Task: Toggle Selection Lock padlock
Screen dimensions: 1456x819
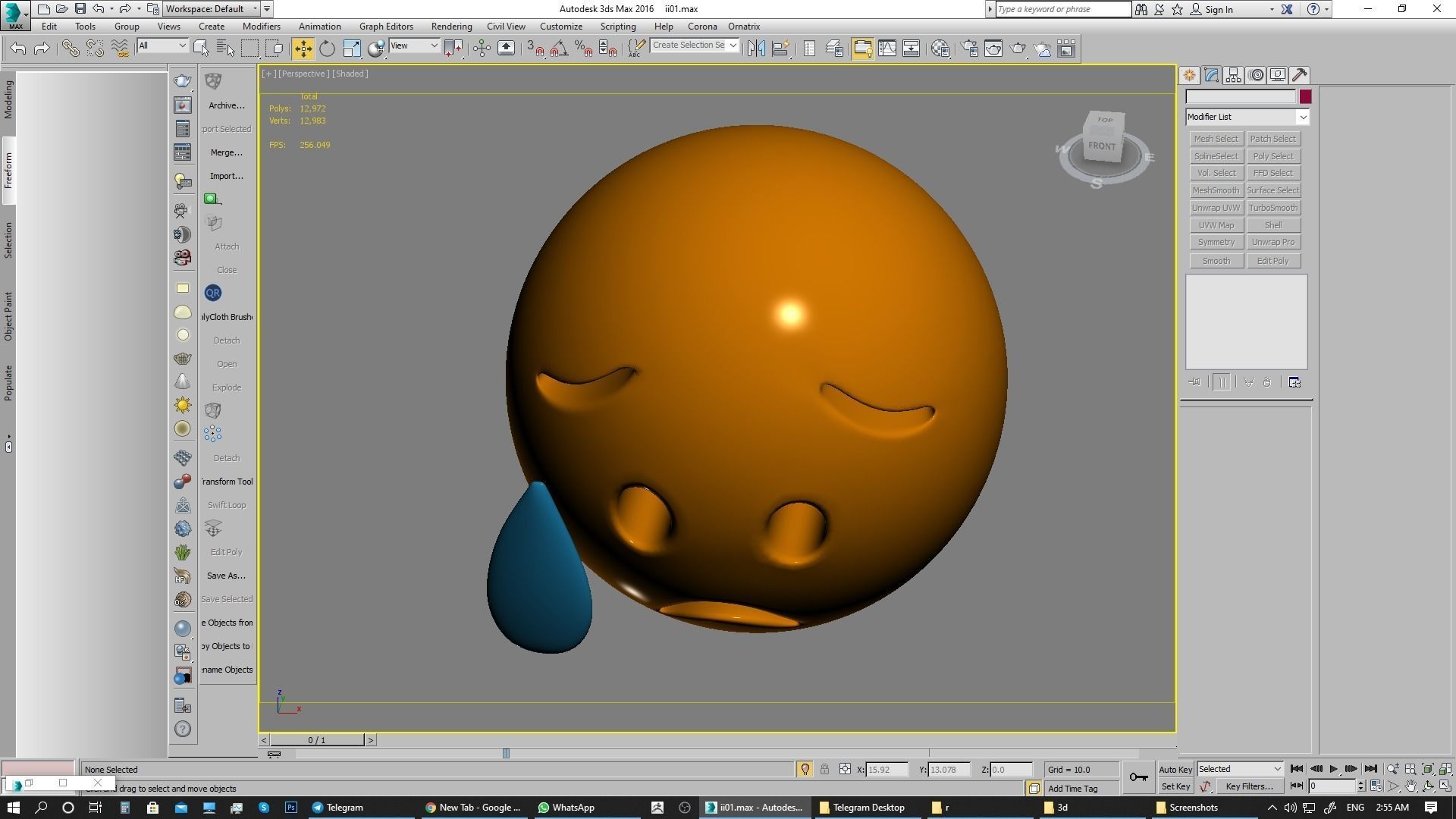Action: (824, 769)
